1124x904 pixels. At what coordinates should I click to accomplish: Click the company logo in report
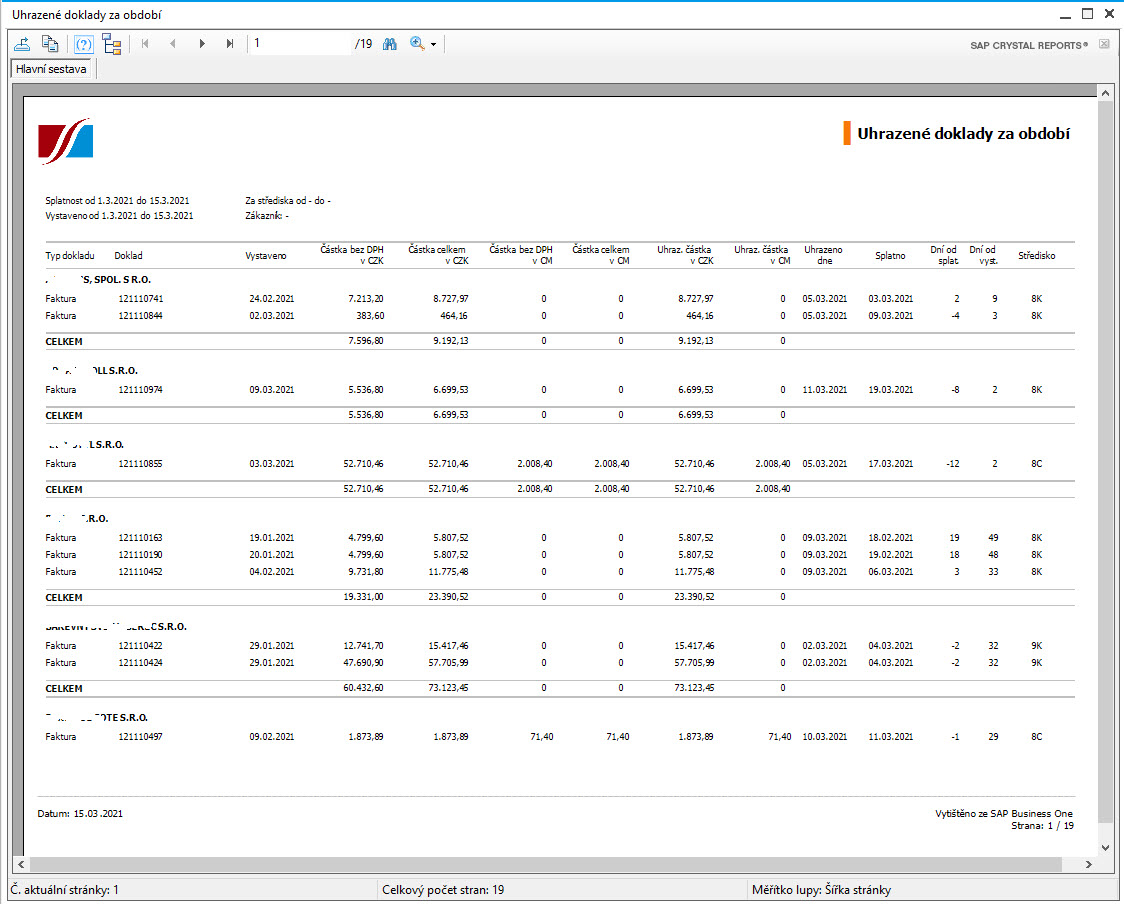pyautogui.click(x=65, y=141)
